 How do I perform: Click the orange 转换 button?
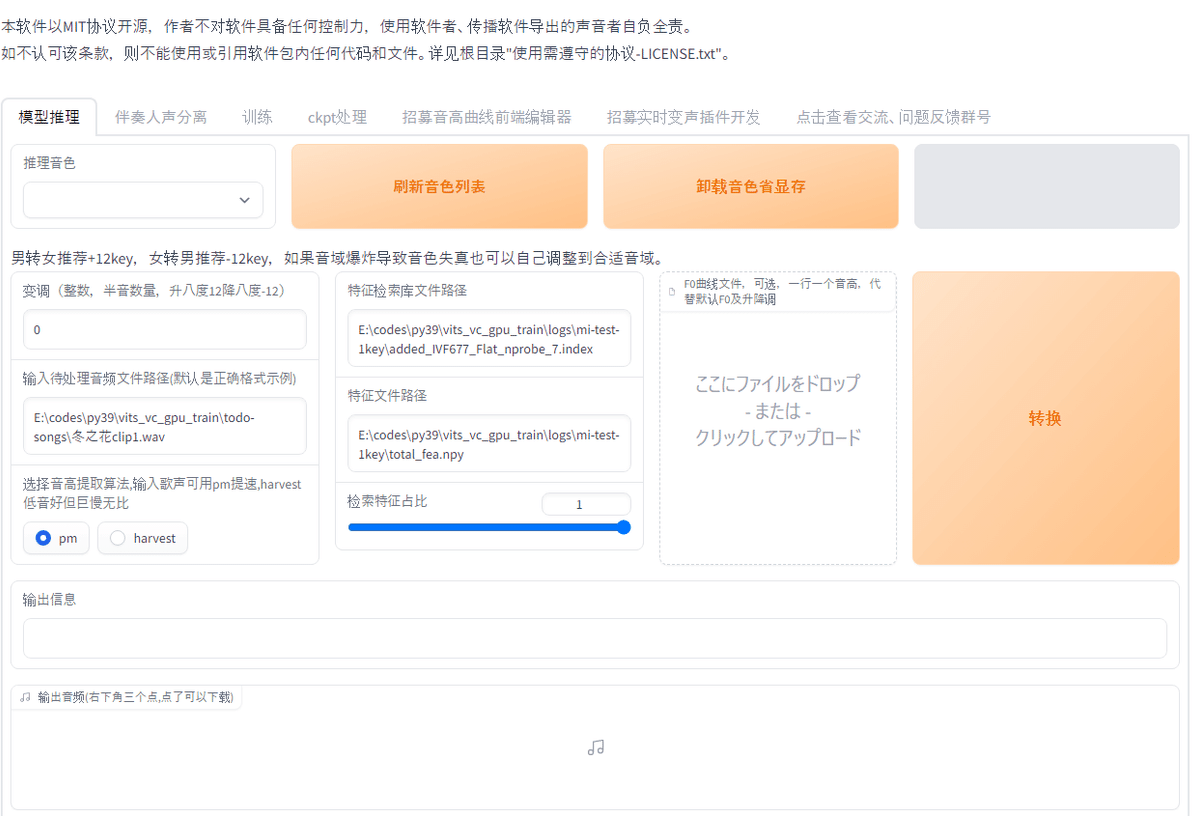[1045, 418]
